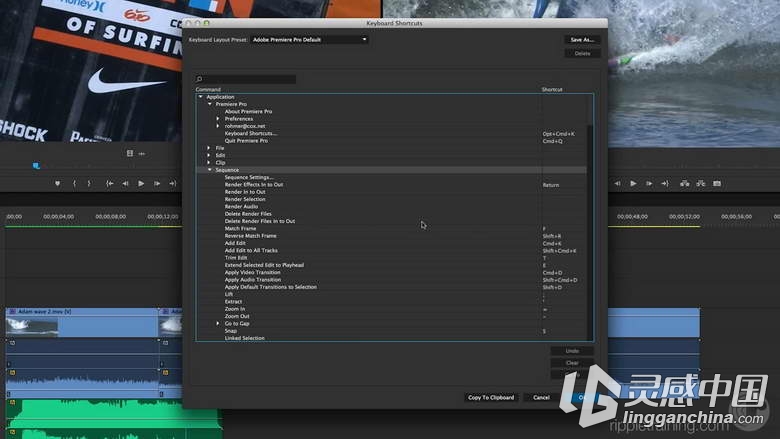Screen dimensions: 780x439
Task: Expand the Edit commands node
Action: tap(209, 155)
